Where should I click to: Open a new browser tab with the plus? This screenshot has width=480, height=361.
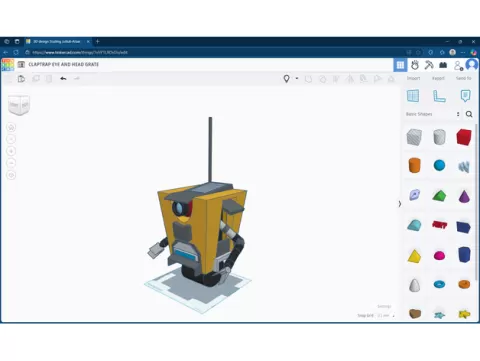click(x=98, y=42)
